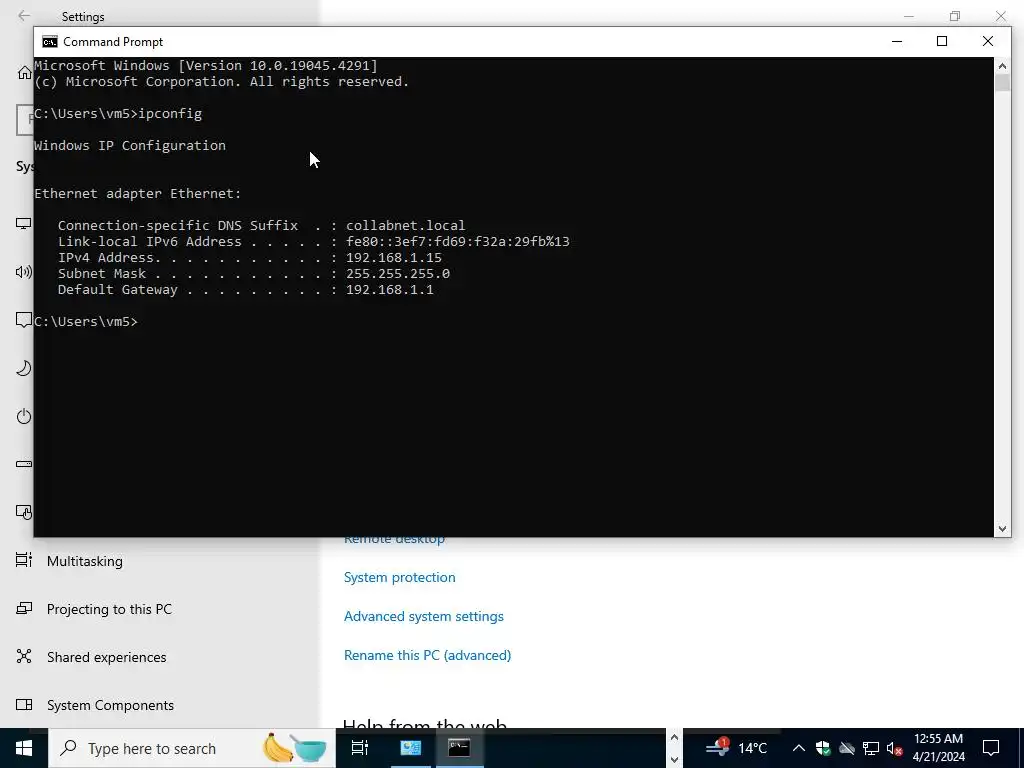Close the Command Prompt window
This screenshot has width=1024, height=768.
987,41
